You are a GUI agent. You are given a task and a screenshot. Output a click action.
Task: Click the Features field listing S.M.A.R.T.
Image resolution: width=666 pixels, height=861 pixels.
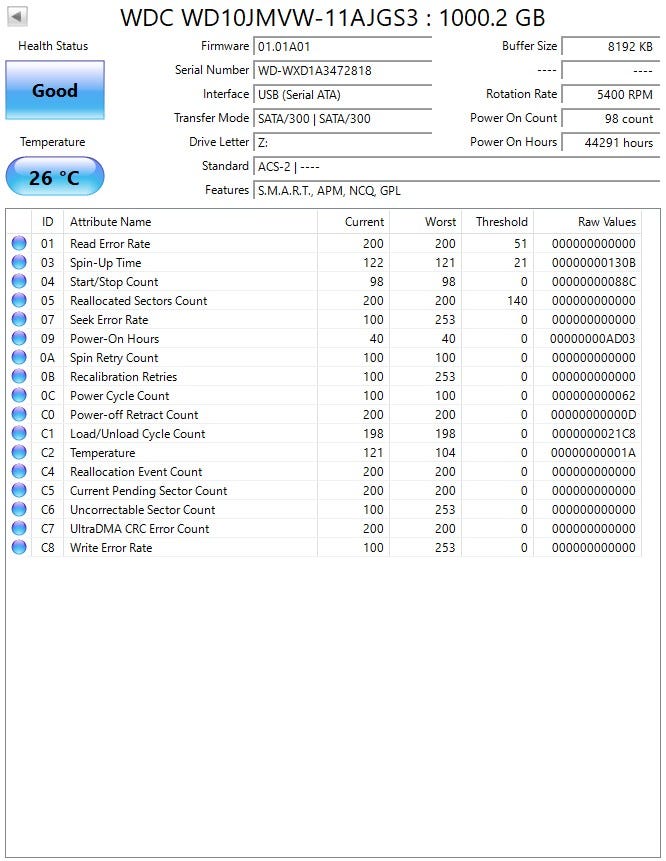(x=450, y=191)
